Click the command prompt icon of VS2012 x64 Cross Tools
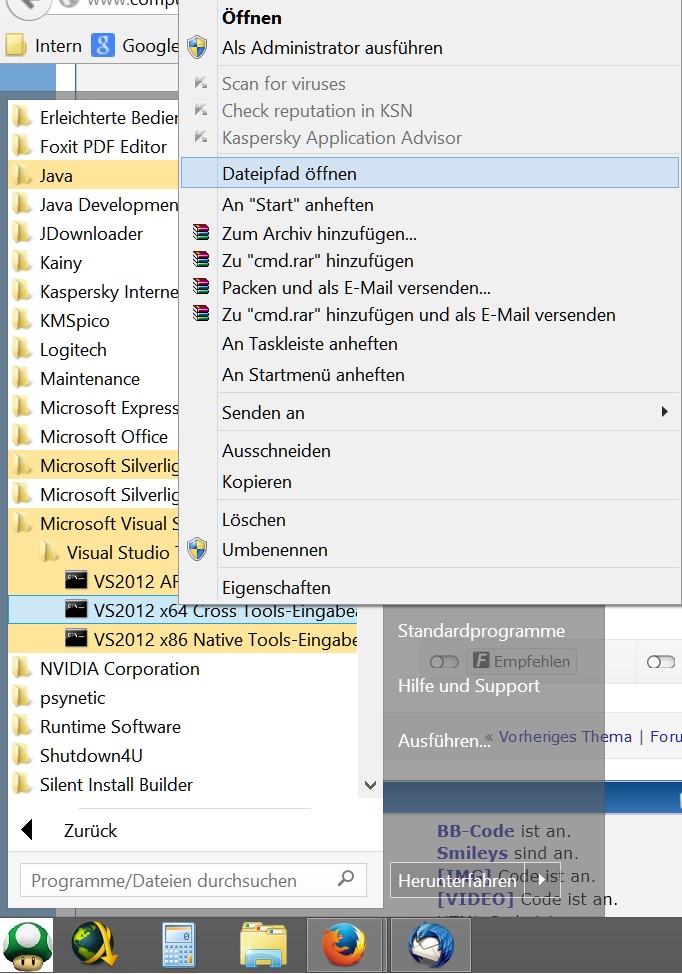This screenshot has width=682, height=974. (76, 609)
